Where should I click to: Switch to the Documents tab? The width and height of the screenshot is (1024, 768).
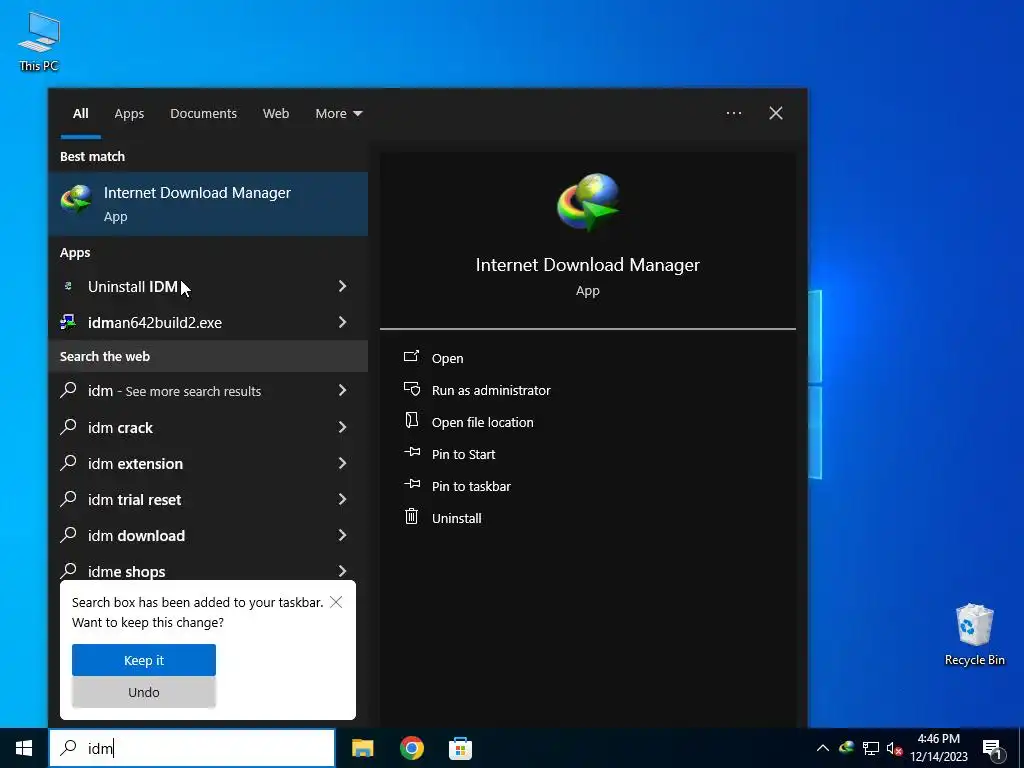pyautogui.click(x=203, y=114)
